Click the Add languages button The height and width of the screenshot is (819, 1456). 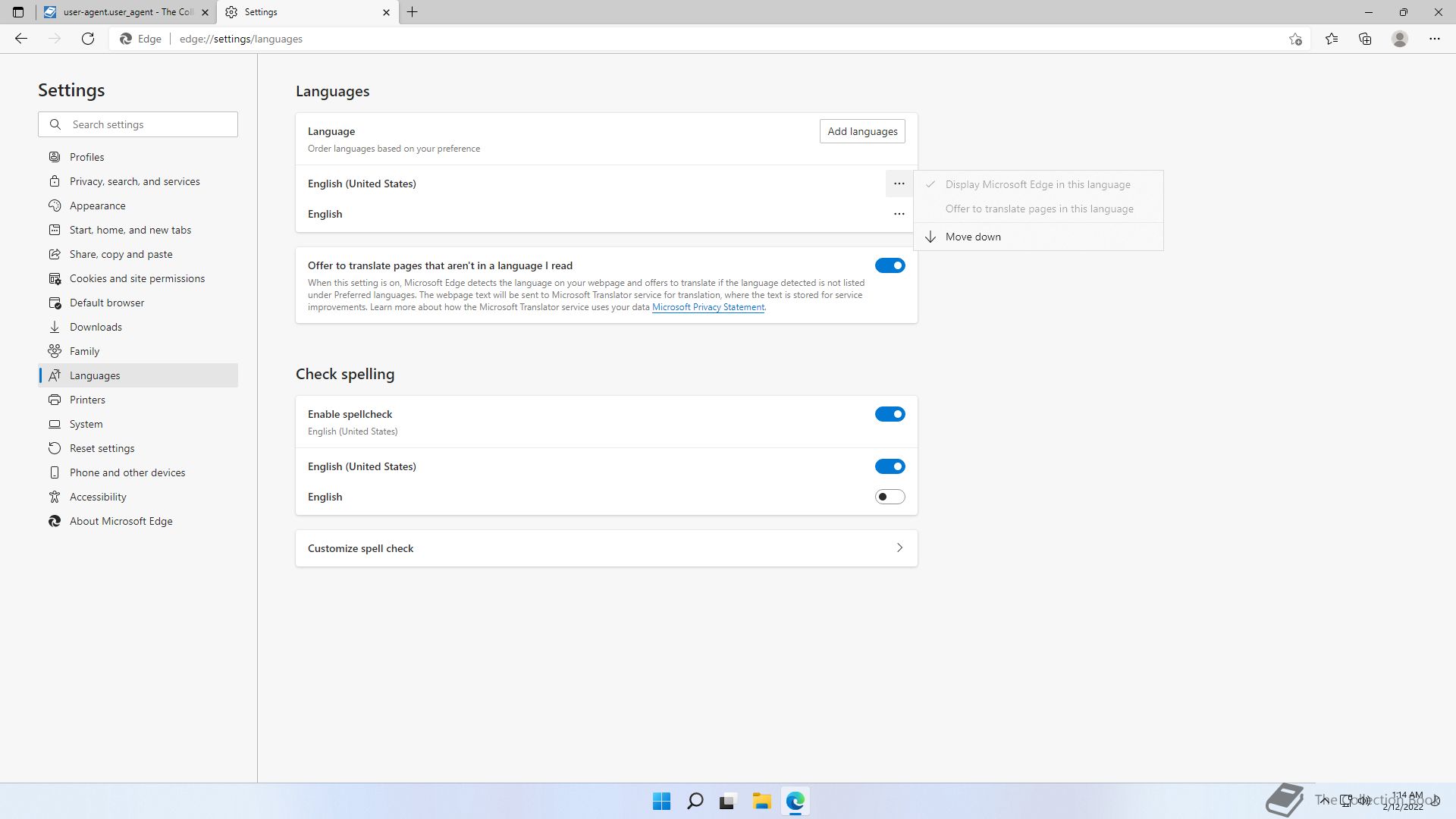pos(862,131)
